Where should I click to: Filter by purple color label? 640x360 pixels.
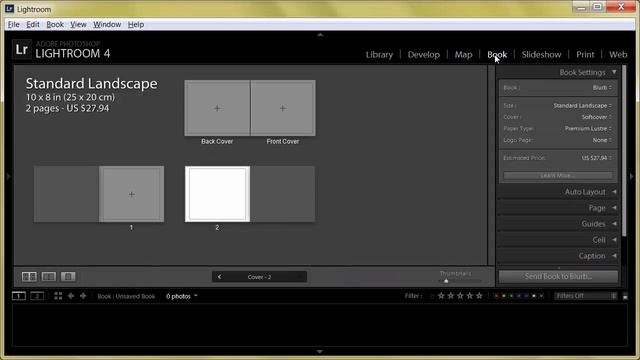point(526,296)
